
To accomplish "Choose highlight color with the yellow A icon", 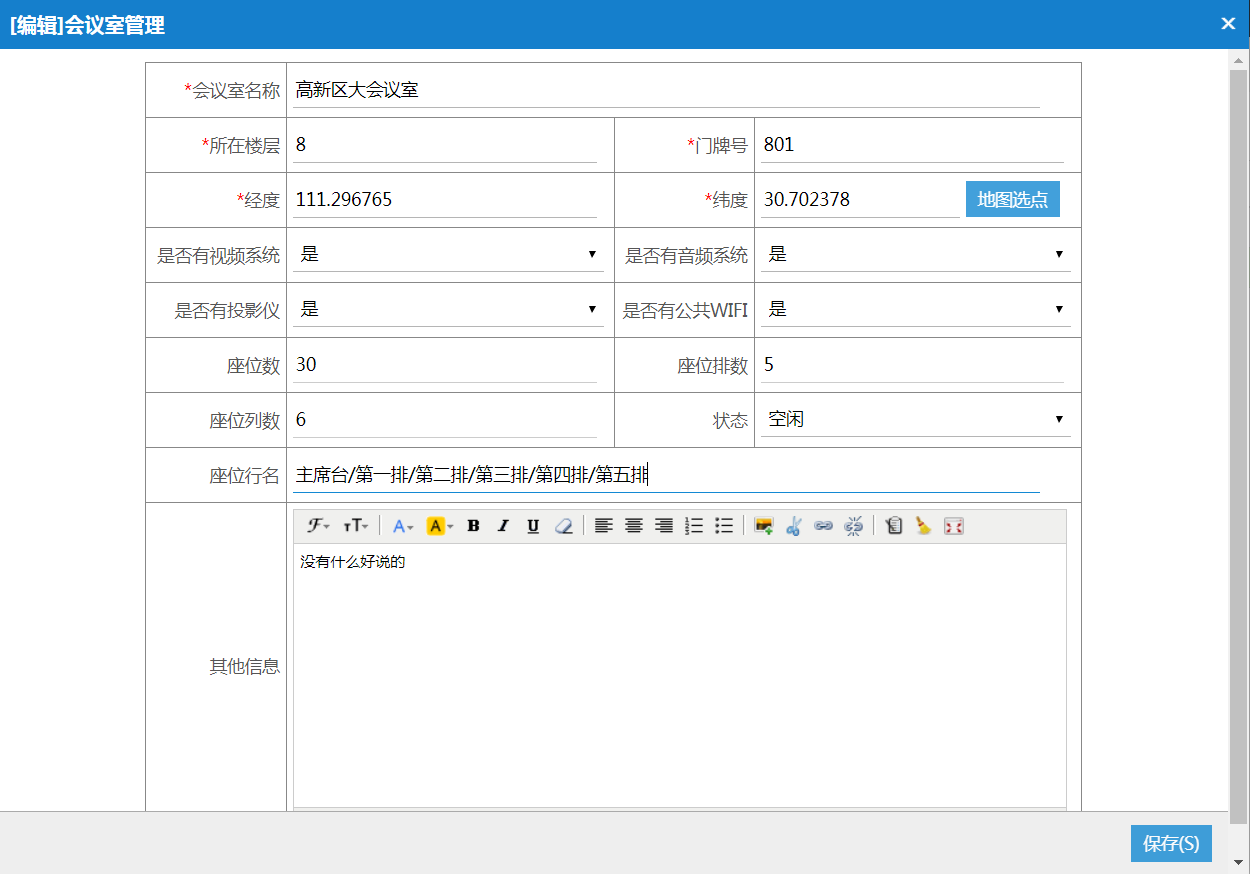I will tap(440, 526).
